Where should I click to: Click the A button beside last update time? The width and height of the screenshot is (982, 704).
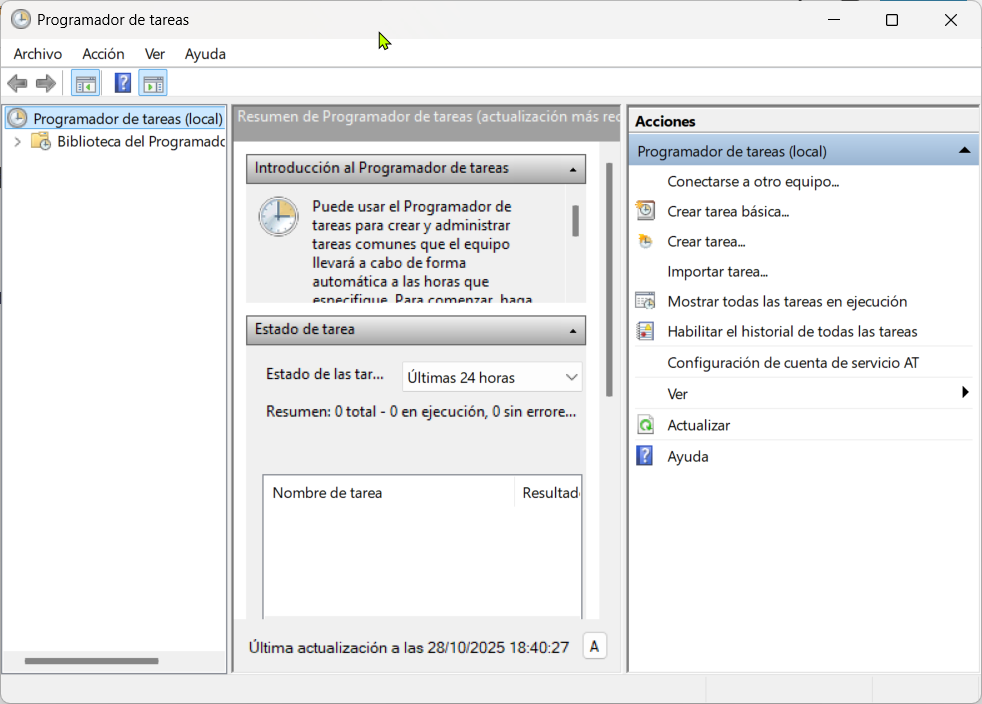point(594,647)
